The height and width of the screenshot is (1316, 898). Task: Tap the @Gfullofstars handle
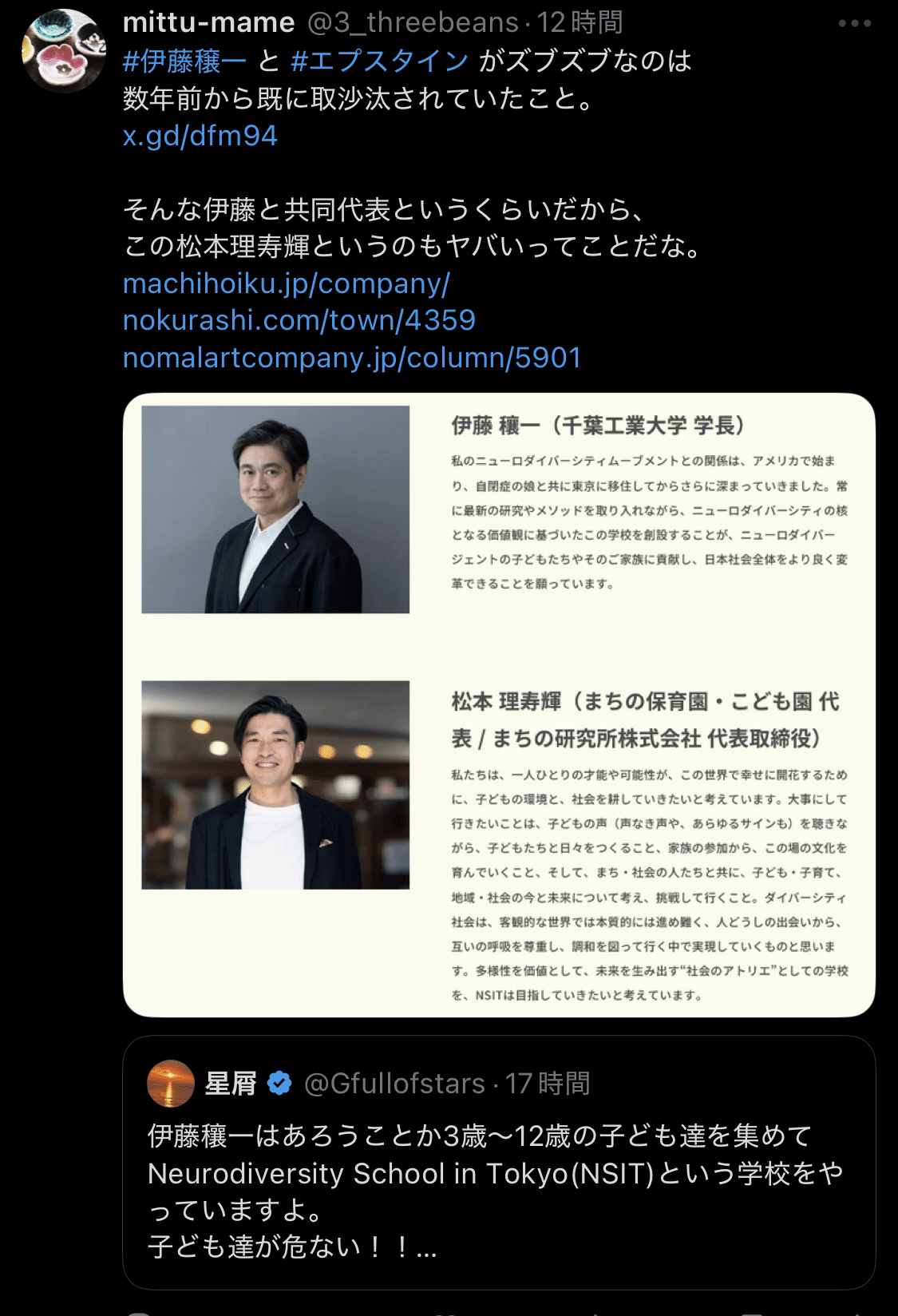[x=395, y=1084]
